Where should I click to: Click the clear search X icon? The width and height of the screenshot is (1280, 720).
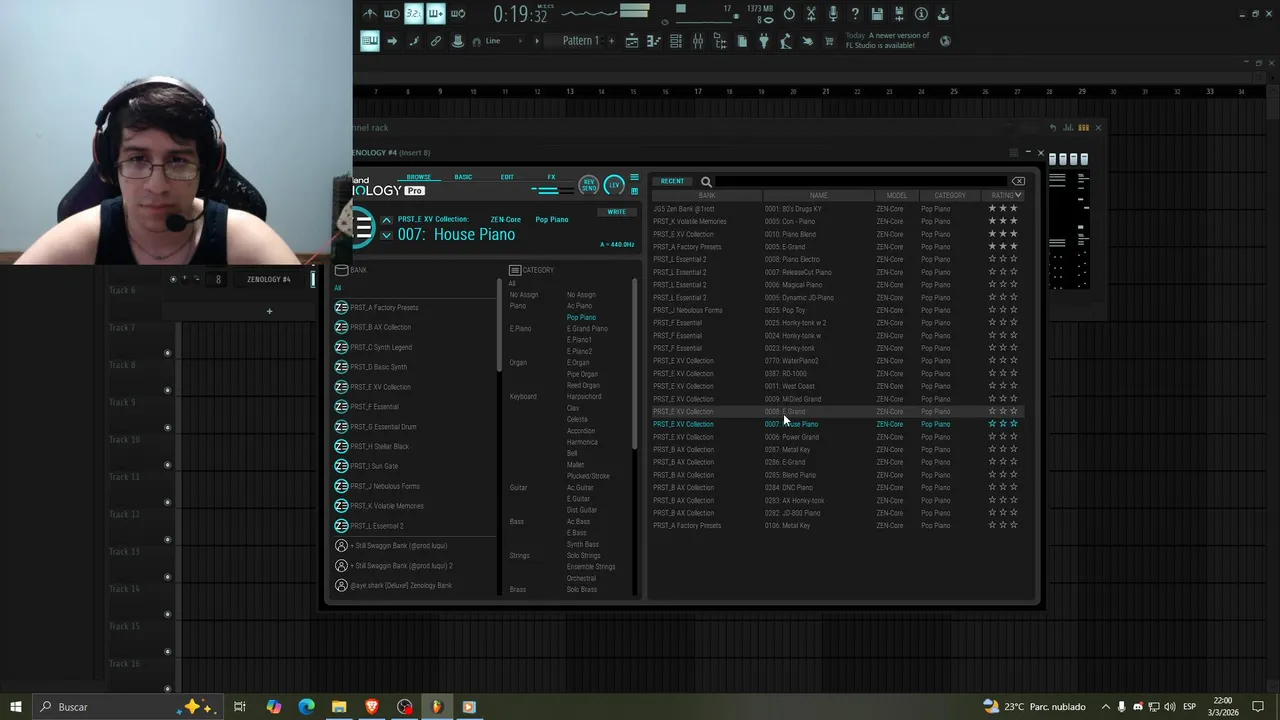[1018, 182]
